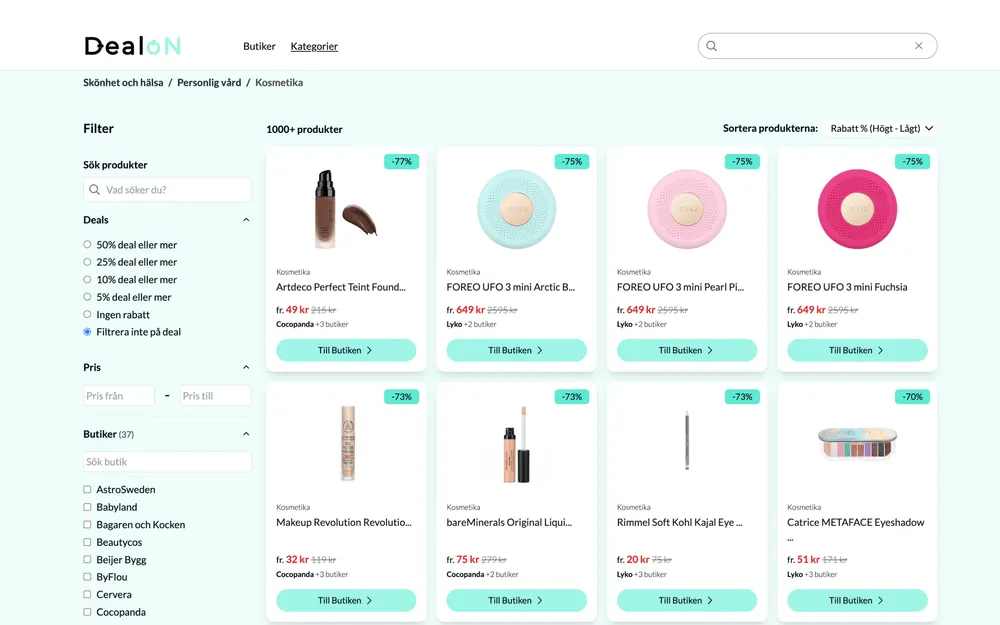Open the FOREO UFO 3 mini Fuchsia image
The height and width of the screenshot is (625, 1000).
(x=857, y=209)
